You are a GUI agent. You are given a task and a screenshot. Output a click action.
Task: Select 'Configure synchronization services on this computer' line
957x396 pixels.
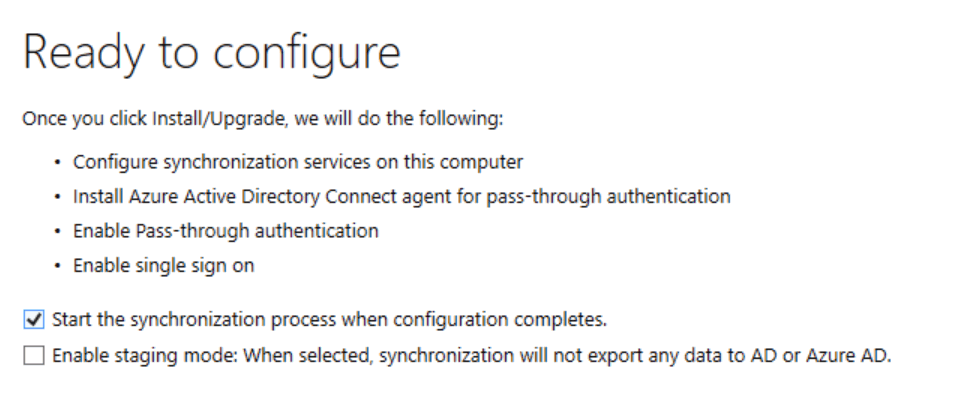click(298, 162)
